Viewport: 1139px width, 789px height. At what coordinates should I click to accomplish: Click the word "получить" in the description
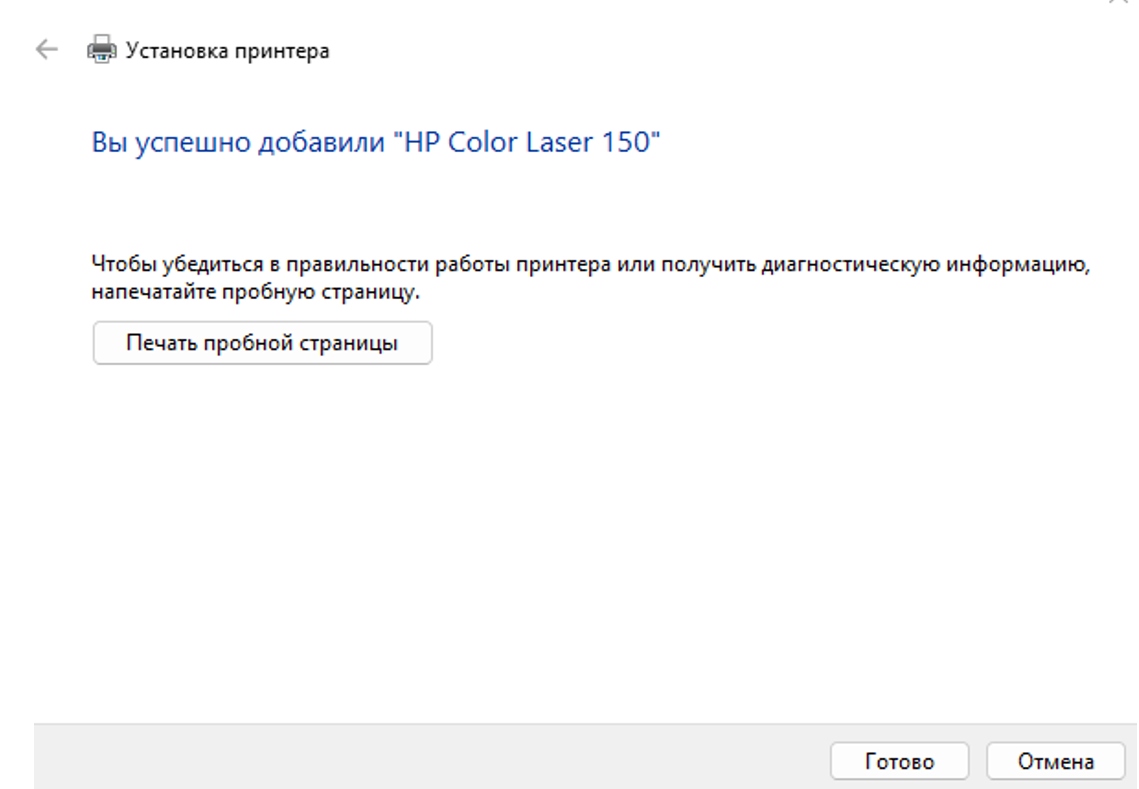click(718, 266)
